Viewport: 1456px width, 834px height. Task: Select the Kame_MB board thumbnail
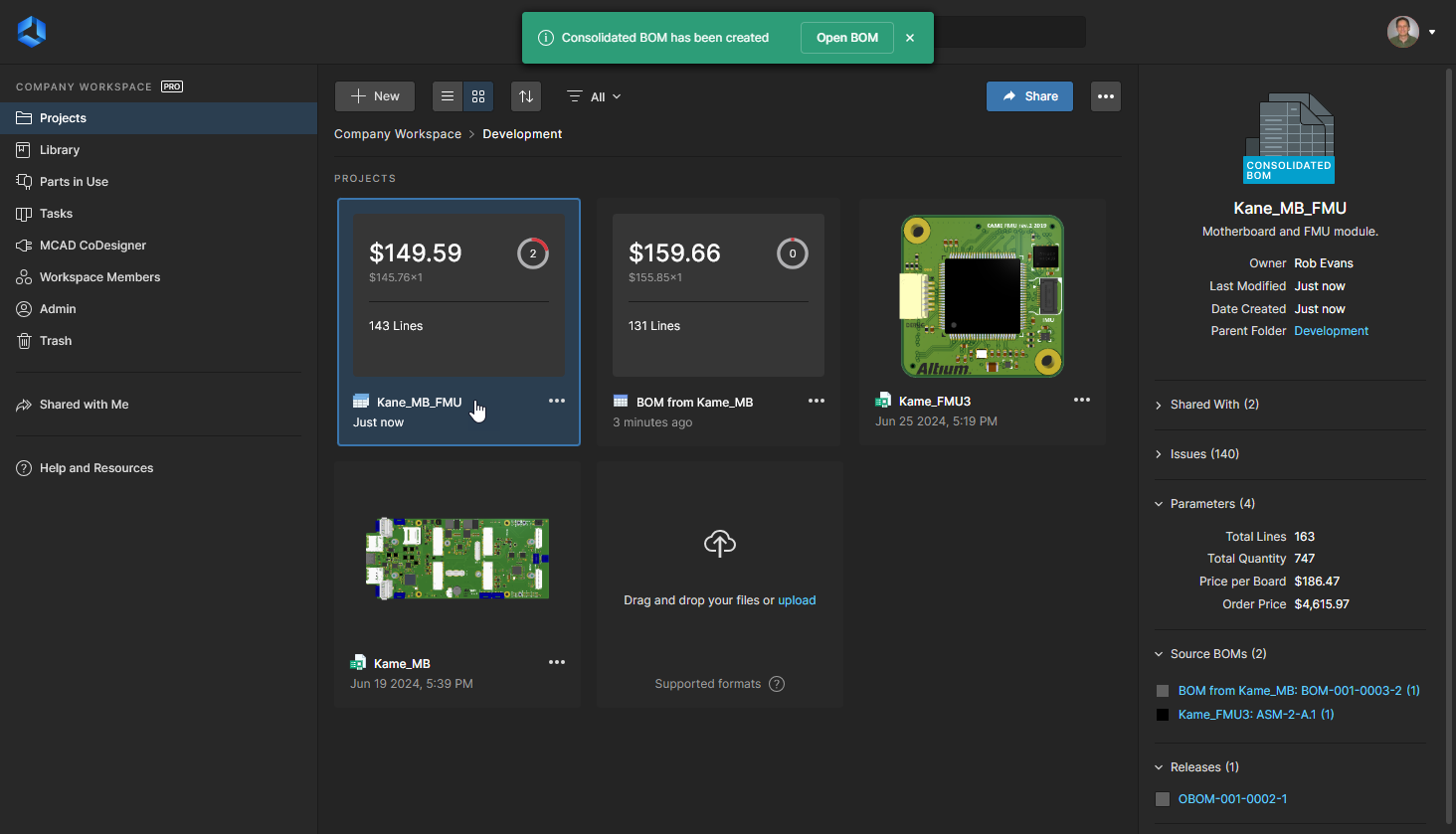click(457, 558)
